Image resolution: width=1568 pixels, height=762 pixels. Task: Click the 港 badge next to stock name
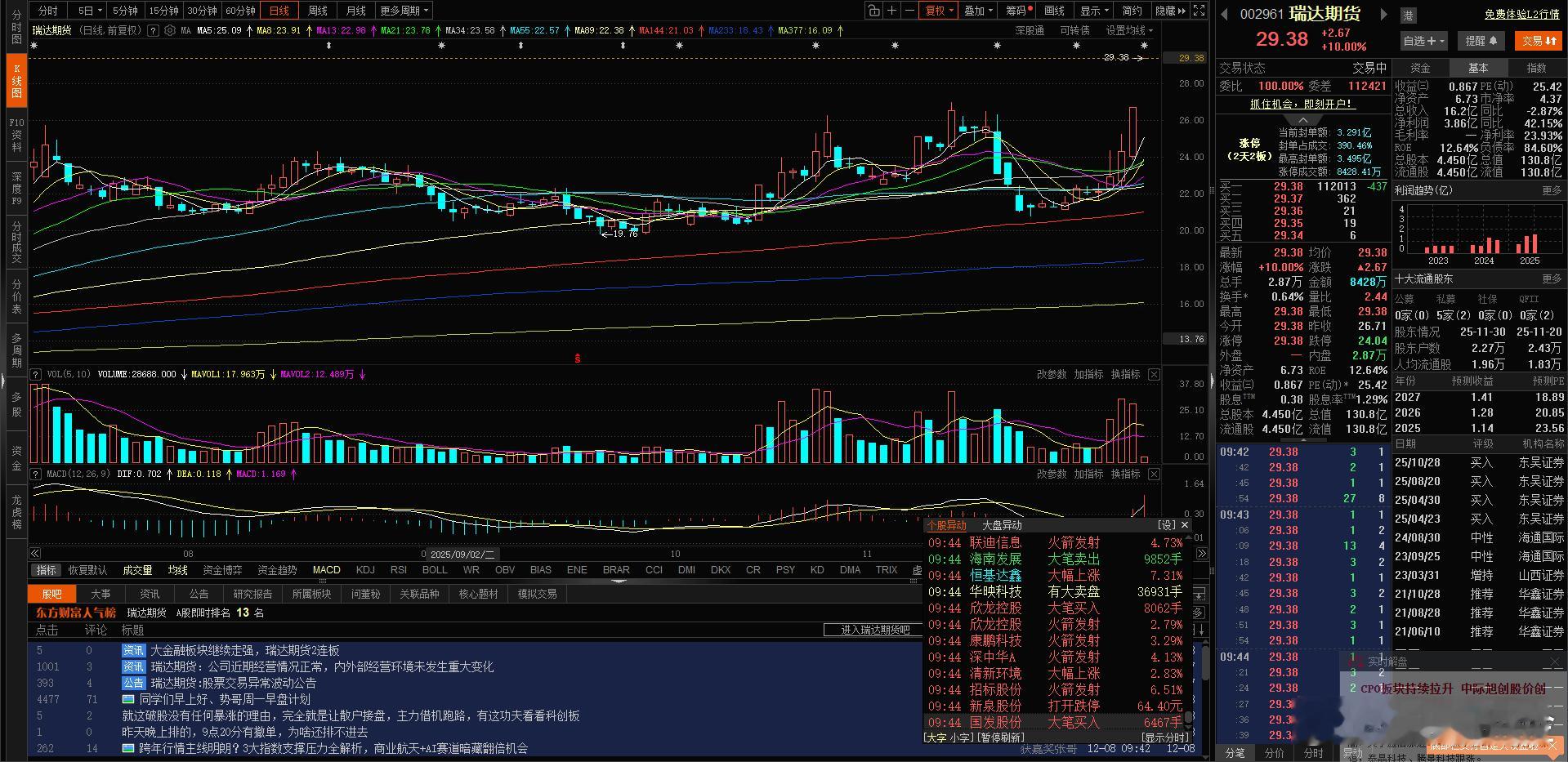pyautogui.click(x=1409, y=15)
